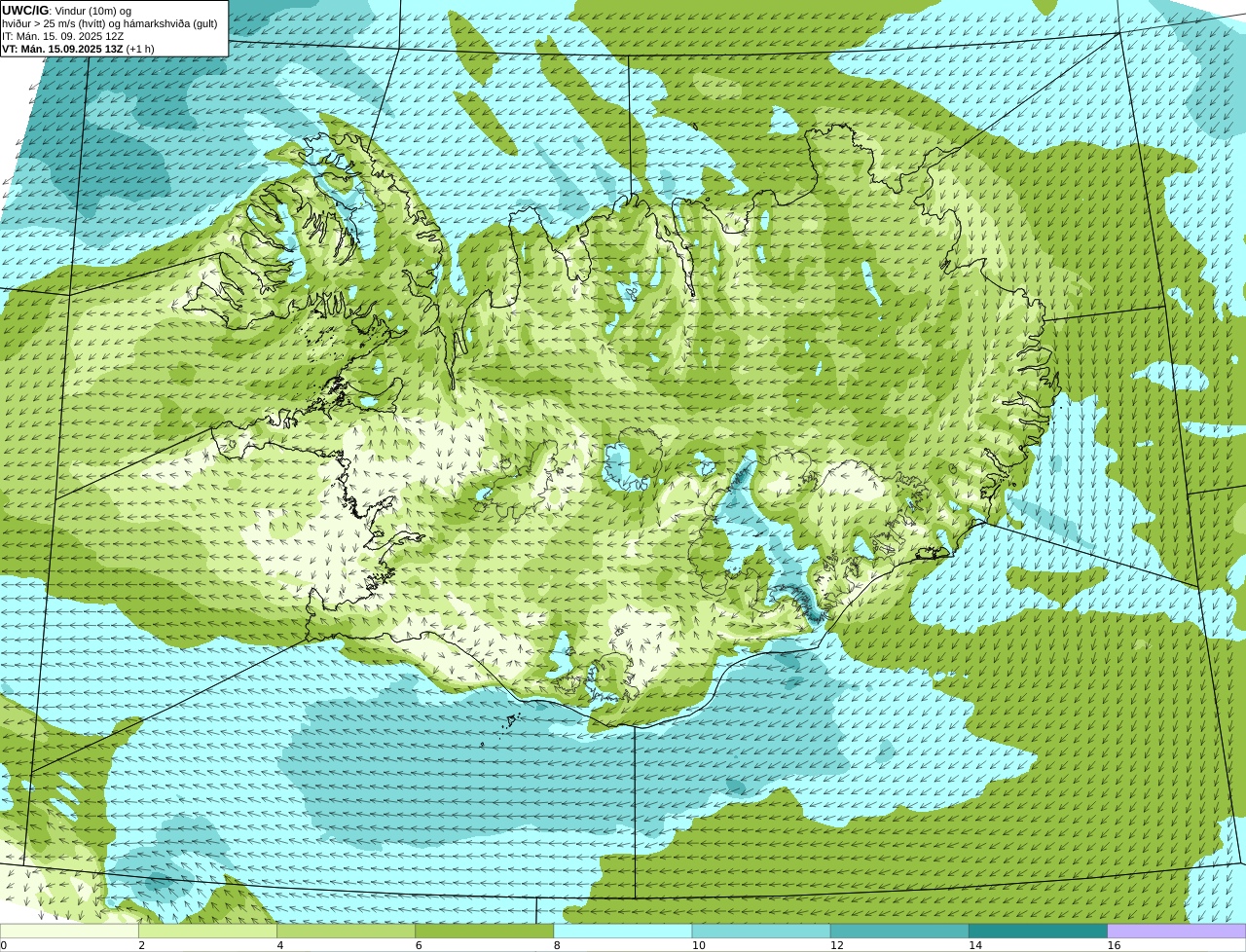Image resolution: width=1246 pixels, height=952 pixels.
Task: Click the "4" label on the color scale
Action: (280, 945)
